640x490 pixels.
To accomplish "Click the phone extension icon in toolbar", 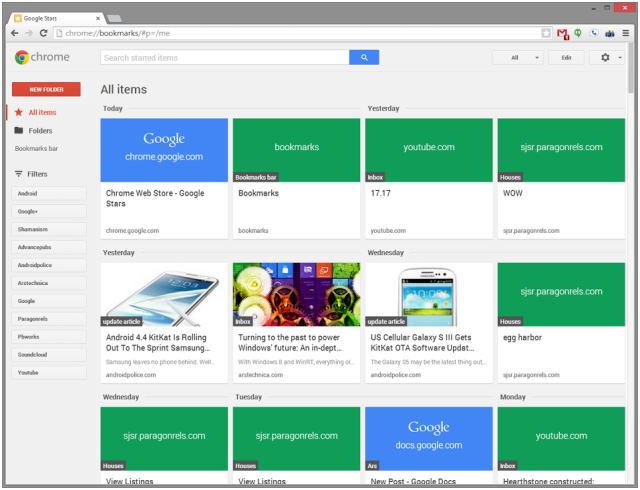I will (x=594, y=33).
